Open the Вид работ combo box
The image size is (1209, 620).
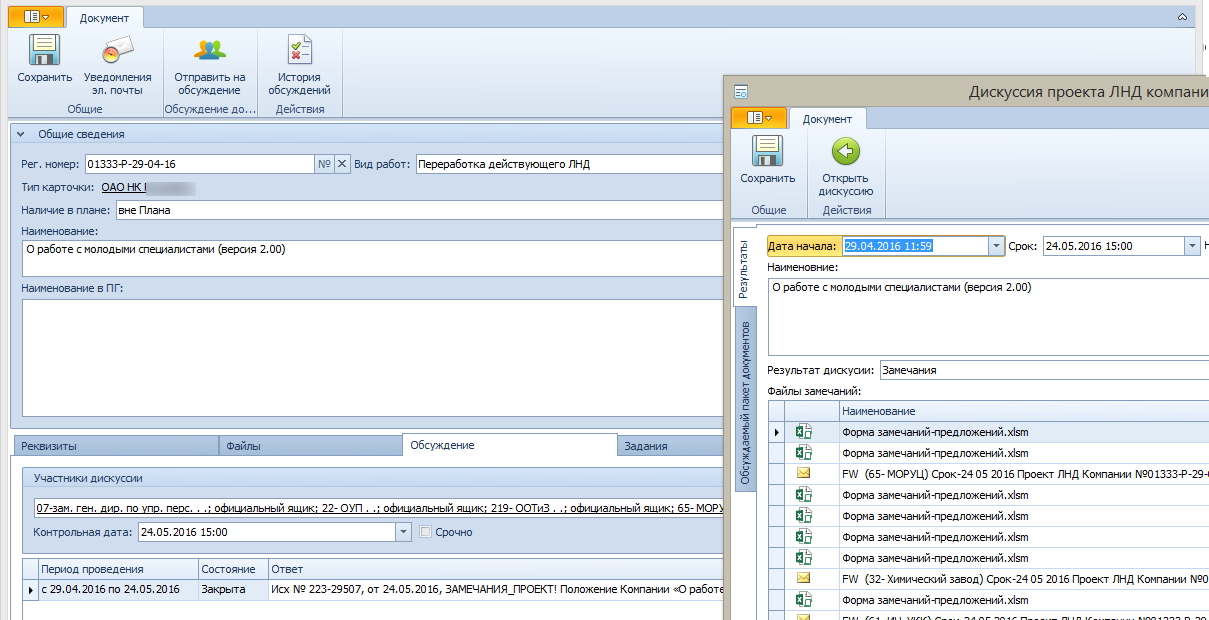568,164
